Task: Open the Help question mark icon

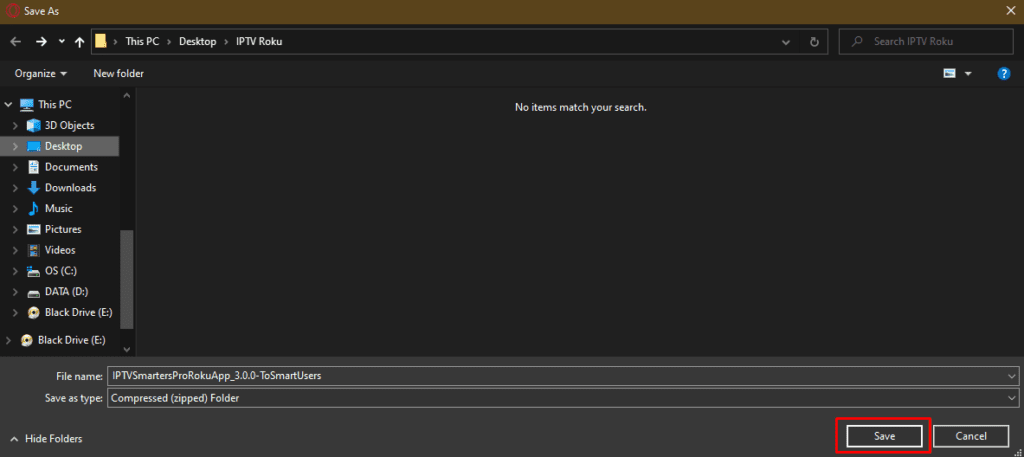Action: click(x=1003, y=74)
